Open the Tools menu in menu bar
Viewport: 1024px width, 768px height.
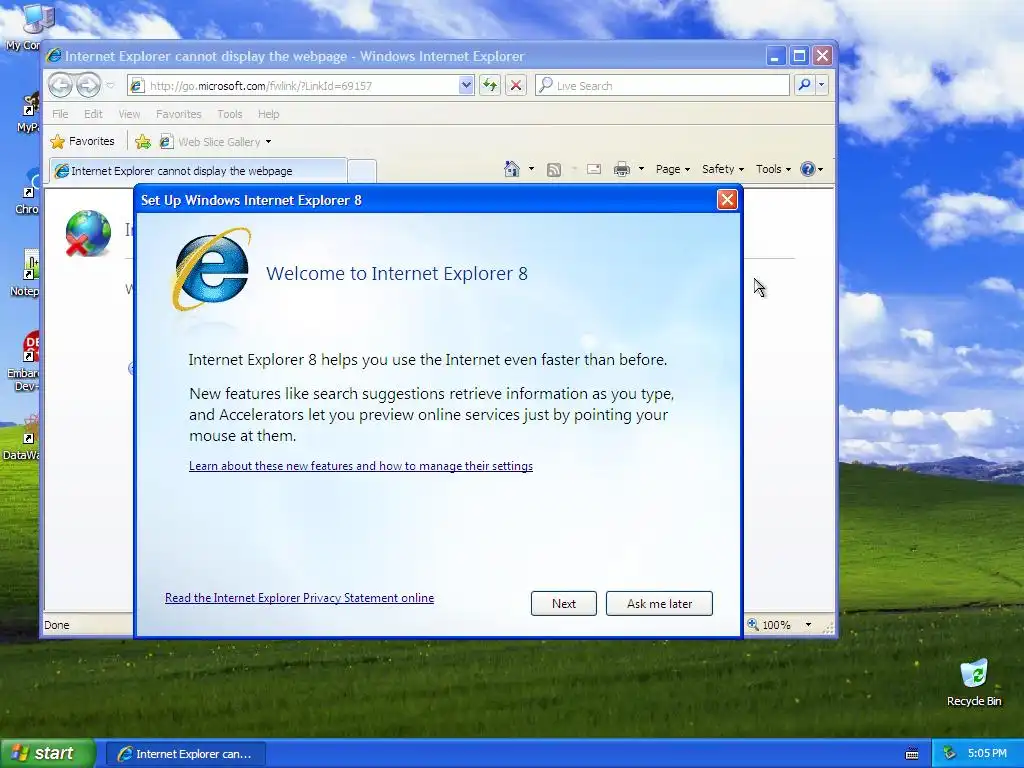click(230, 114)
